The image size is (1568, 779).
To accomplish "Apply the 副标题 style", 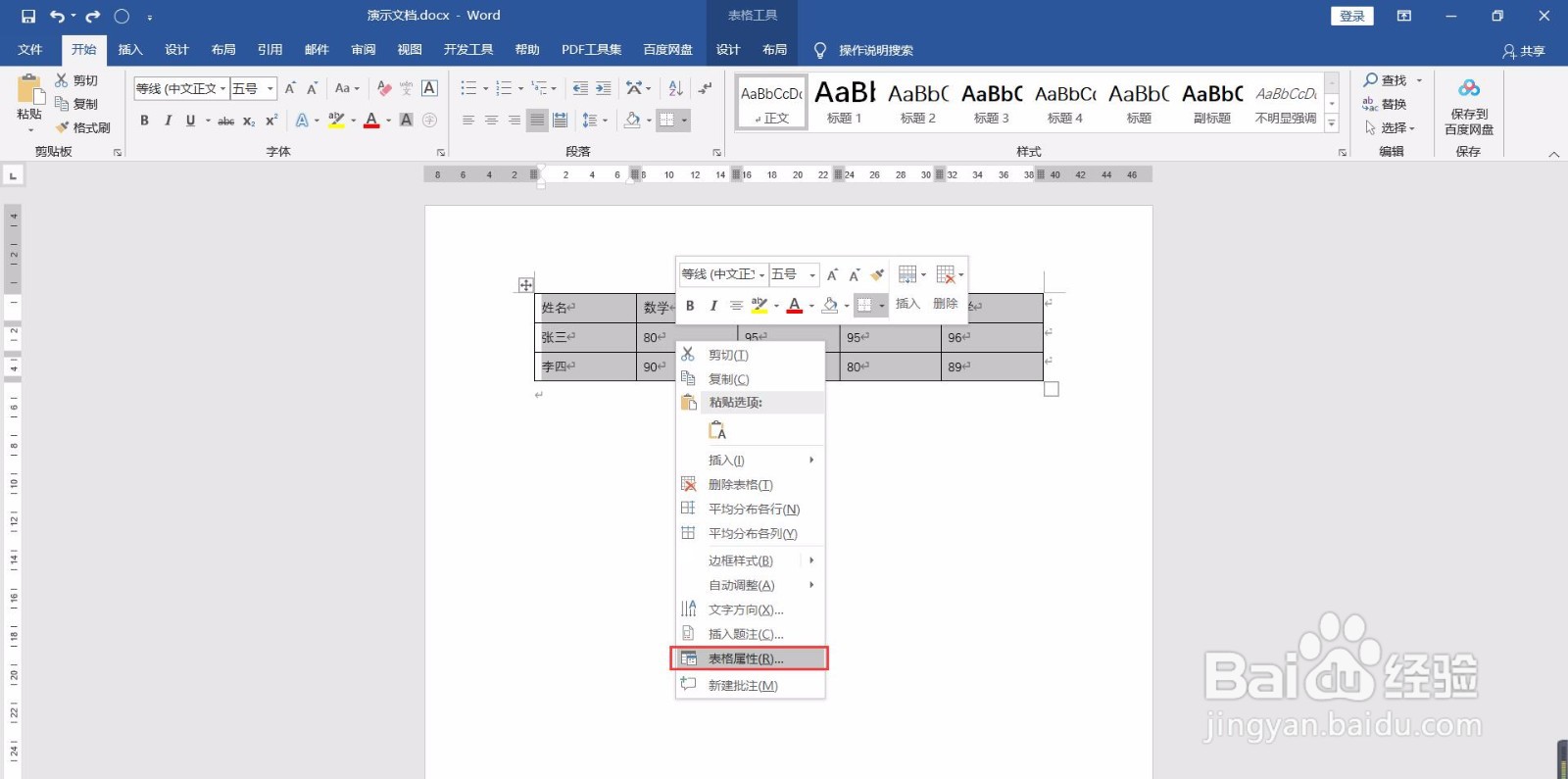I will coord(1212,102).
